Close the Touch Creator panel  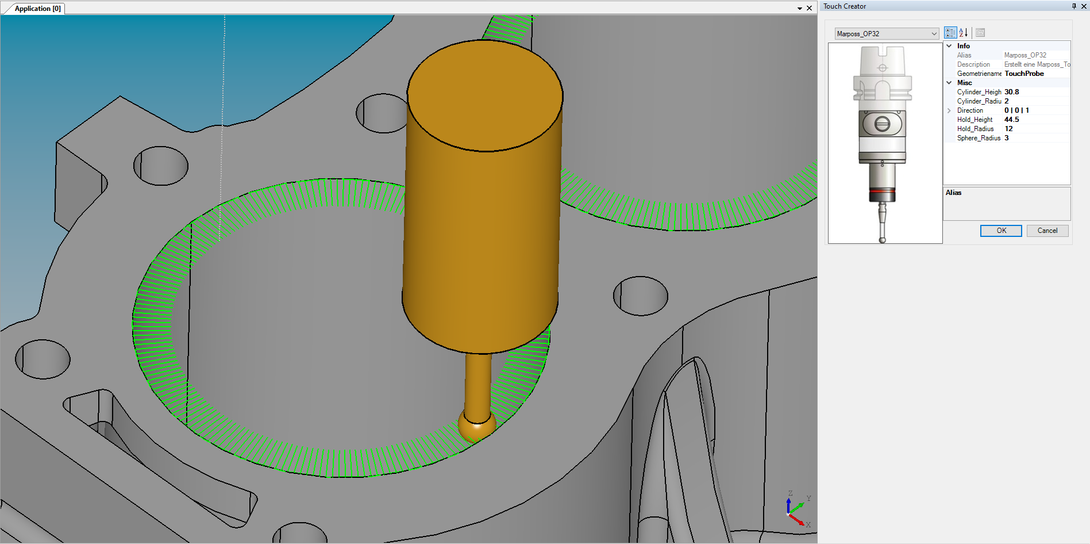coord(1084,6)
